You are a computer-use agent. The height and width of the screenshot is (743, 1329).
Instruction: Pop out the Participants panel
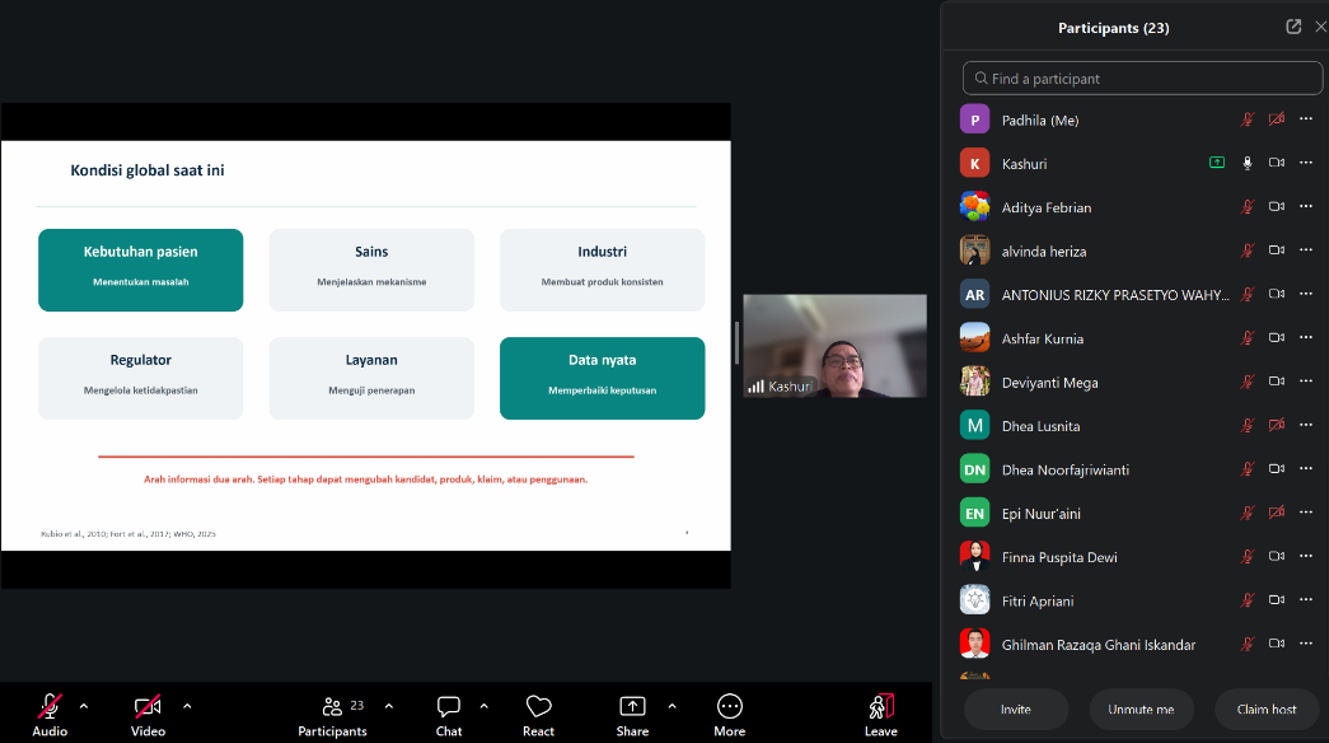tap(1293, 27)
